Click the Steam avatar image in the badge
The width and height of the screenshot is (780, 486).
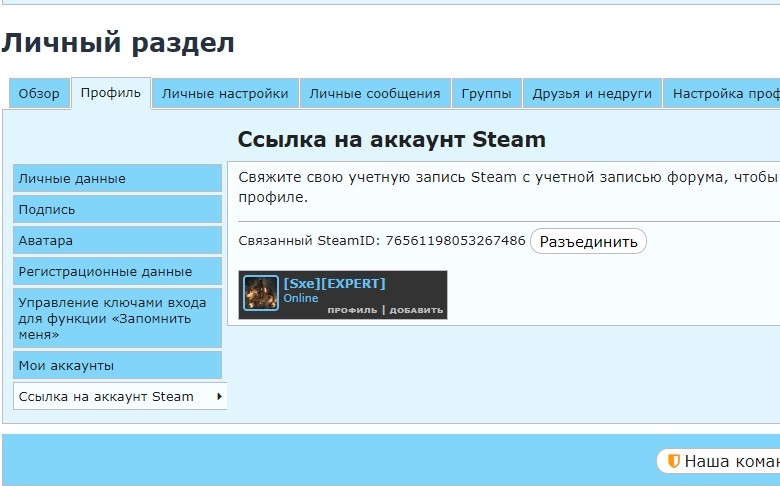tap(262, 294)
